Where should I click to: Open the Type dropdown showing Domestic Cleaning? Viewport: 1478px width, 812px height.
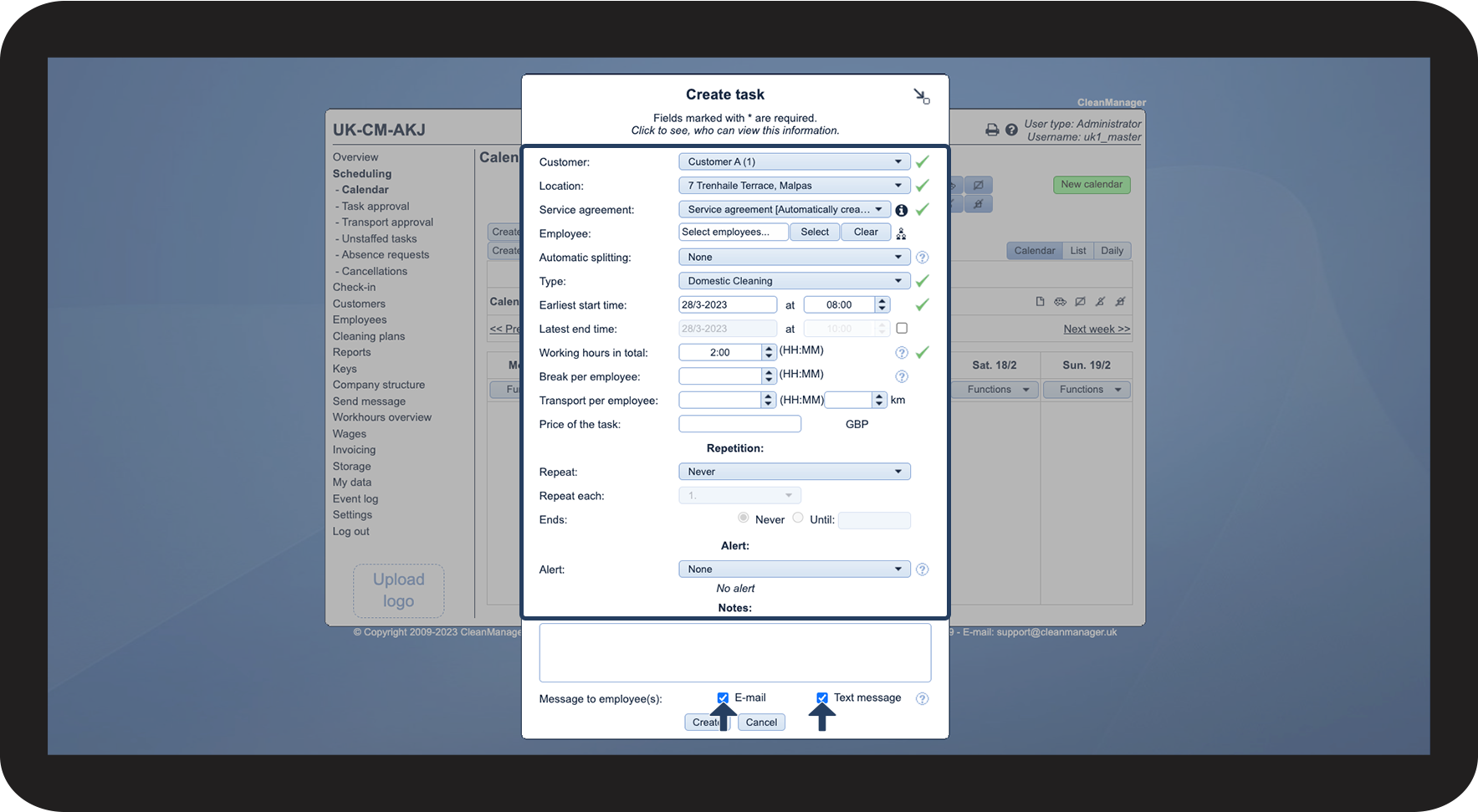tap(794, 281)
